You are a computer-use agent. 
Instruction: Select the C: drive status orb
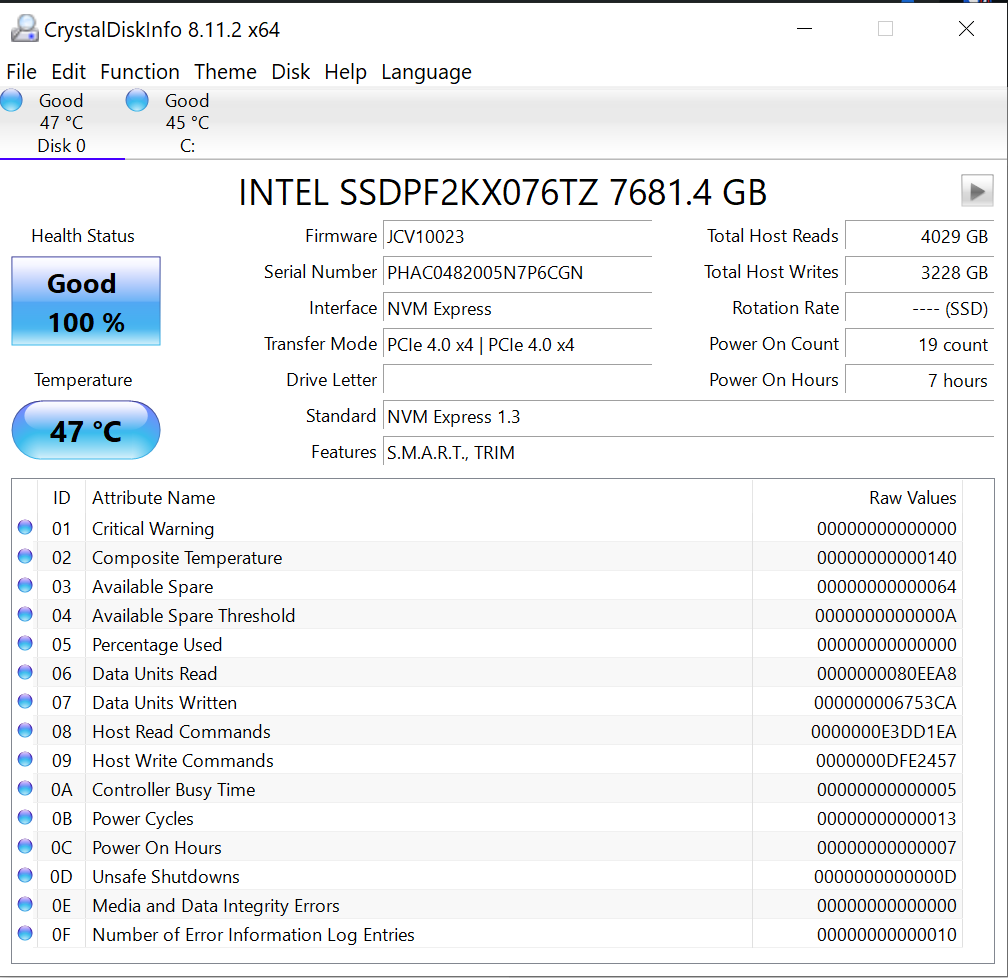coord(137,100)
